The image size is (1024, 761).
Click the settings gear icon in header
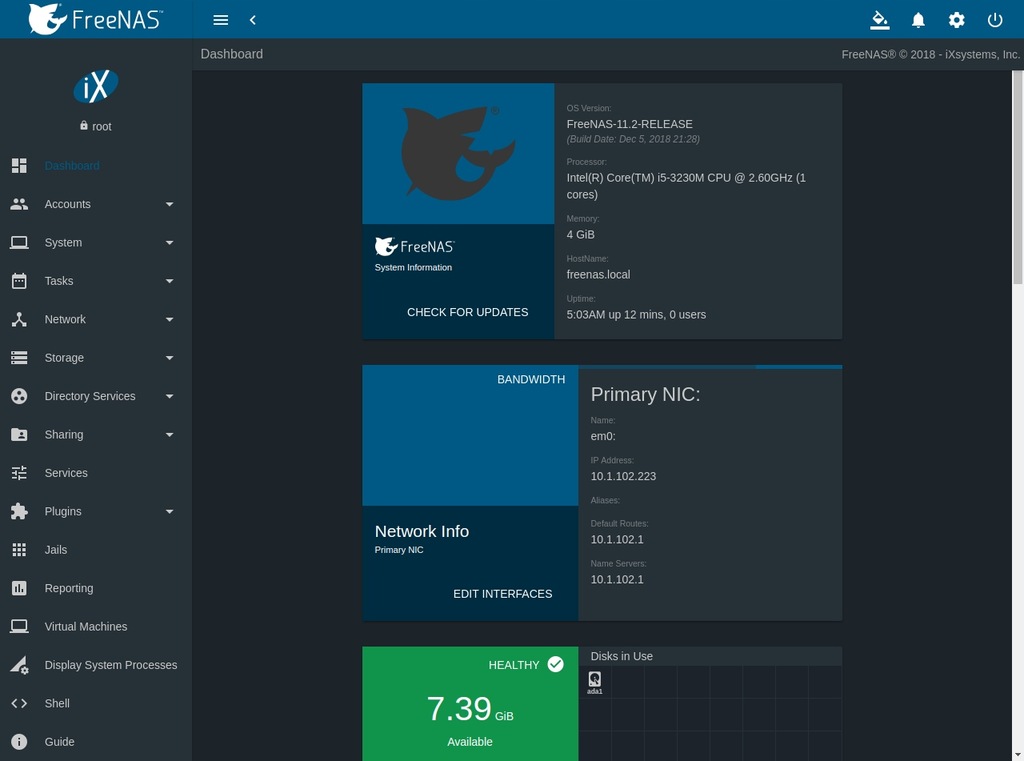(956, 20)
